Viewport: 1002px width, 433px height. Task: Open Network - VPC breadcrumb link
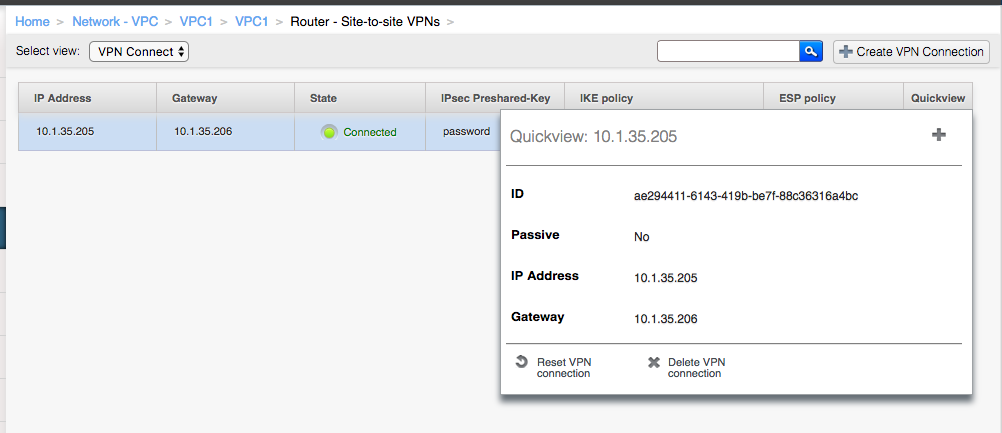(115, 22)
